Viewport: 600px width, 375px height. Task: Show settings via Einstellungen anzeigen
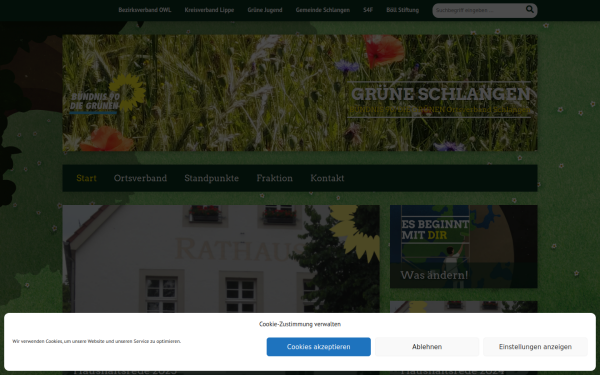535,347
